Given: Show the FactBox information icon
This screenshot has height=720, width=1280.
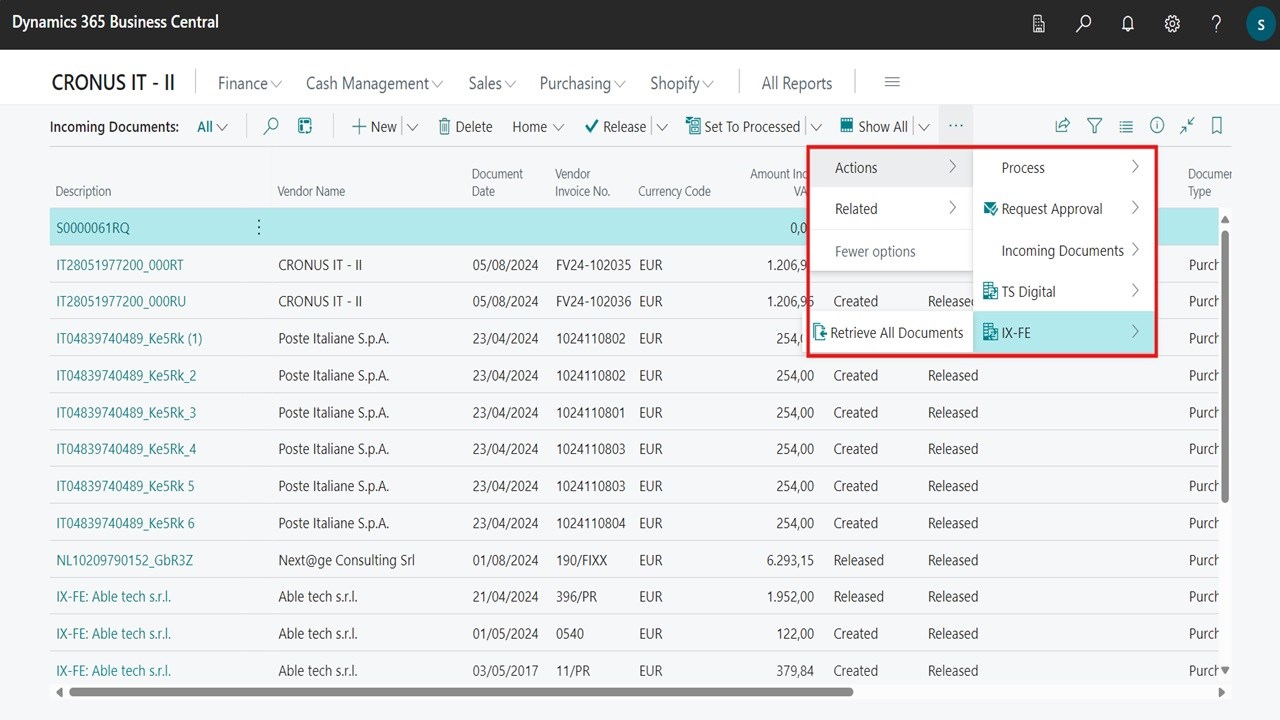Looking at the screenshot, I should pyautogui.click(x=1157, y=126).
